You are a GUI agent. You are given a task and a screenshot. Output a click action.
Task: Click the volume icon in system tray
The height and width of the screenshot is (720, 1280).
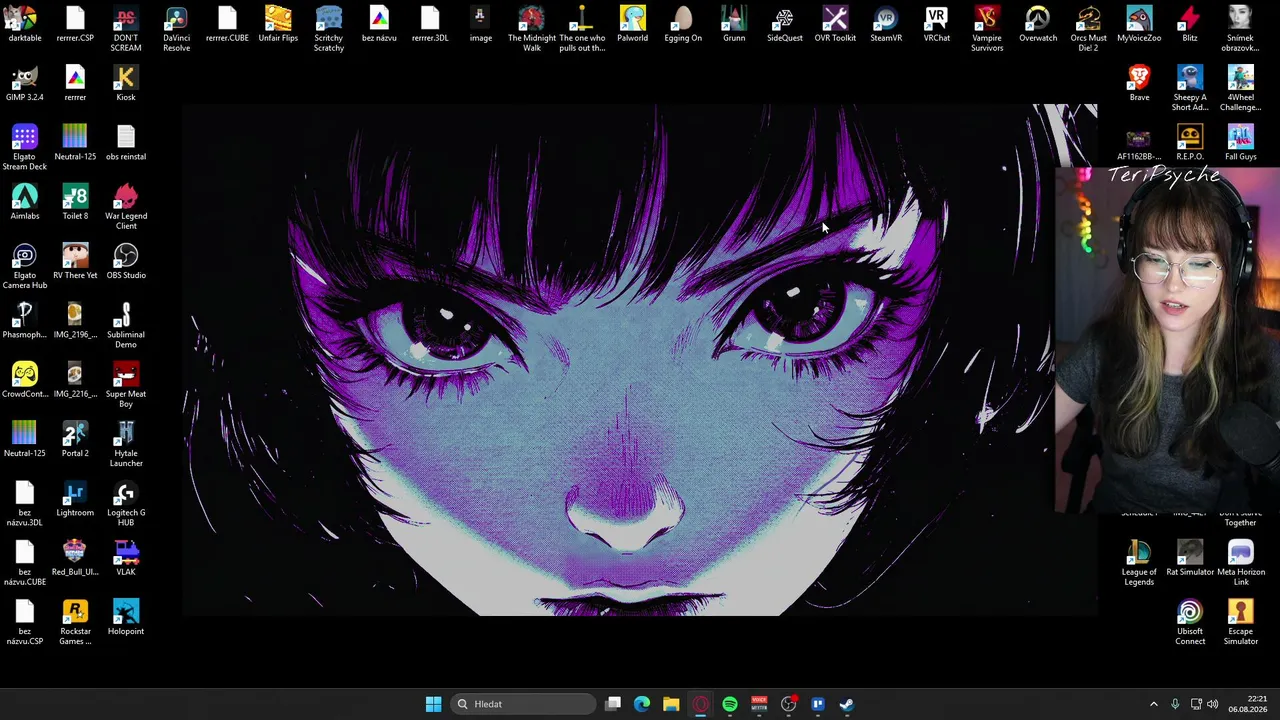pos(1212,704)
